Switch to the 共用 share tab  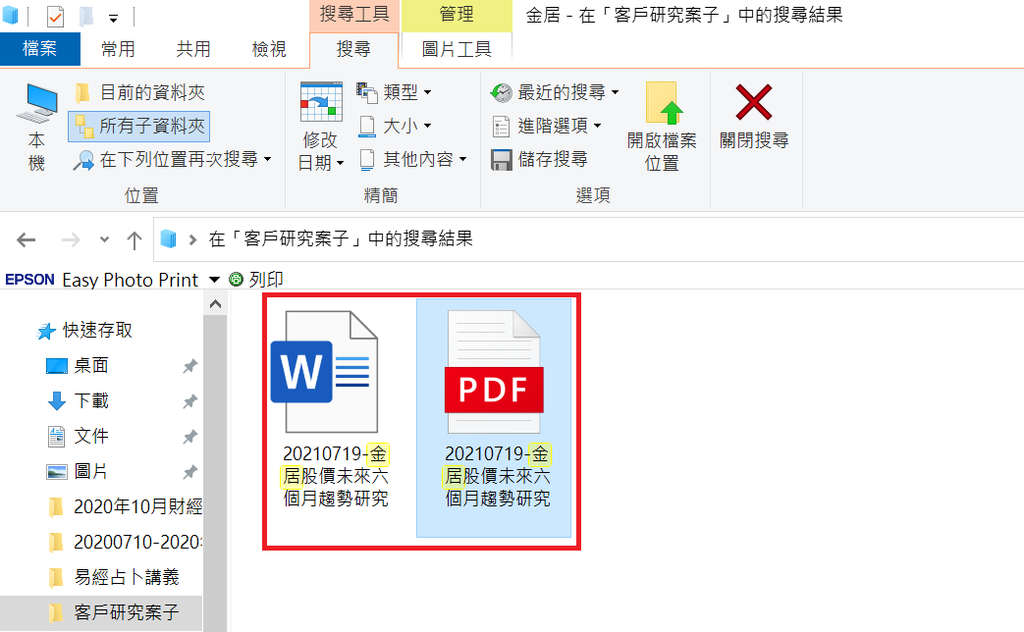click(193, 49)
